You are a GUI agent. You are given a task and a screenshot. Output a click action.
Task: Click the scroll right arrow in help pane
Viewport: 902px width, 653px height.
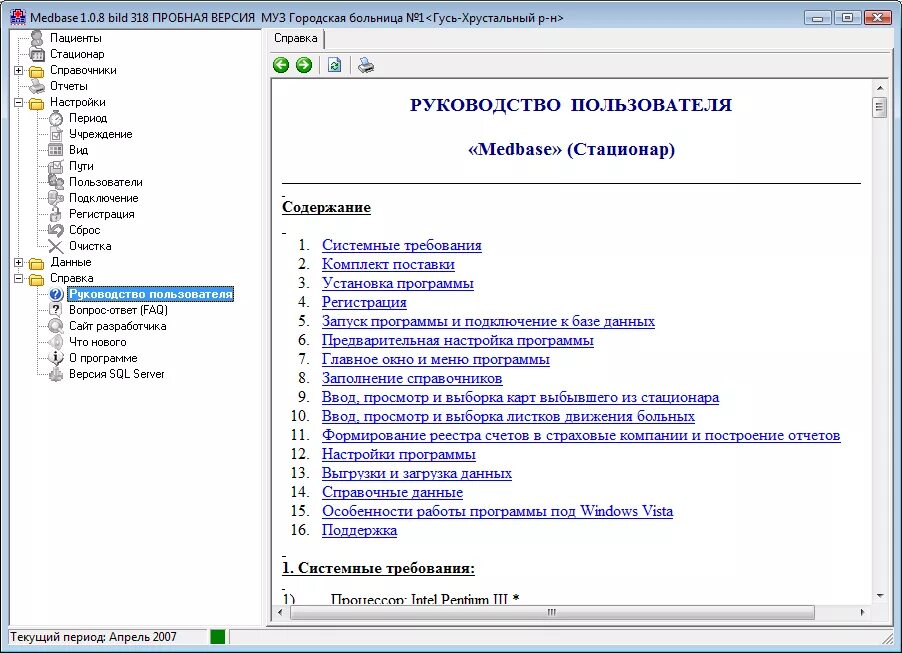point(862,612)
